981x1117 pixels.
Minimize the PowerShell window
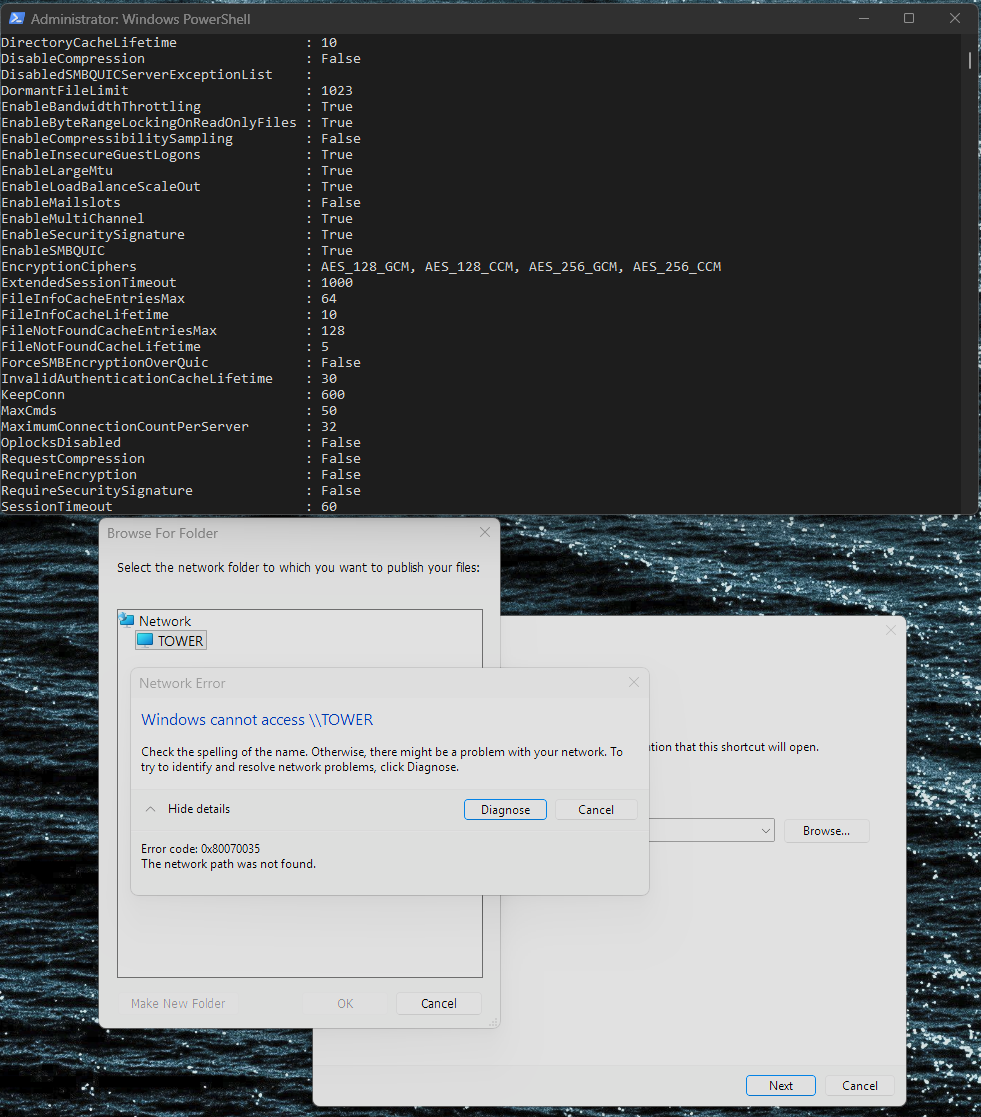tap(864, 19)
